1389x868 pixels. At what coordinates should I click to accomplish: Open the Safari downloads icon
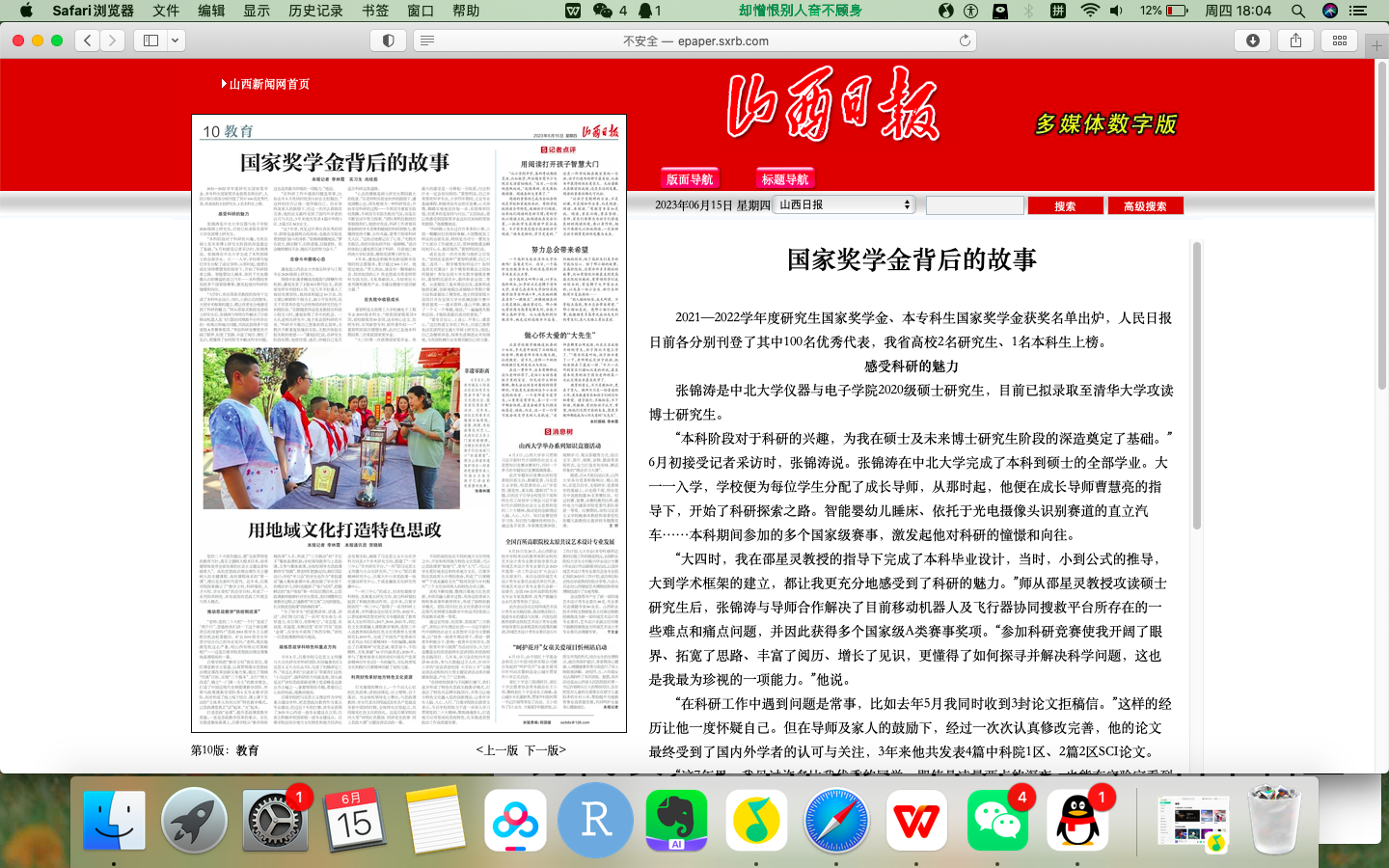pos(1253,41)
